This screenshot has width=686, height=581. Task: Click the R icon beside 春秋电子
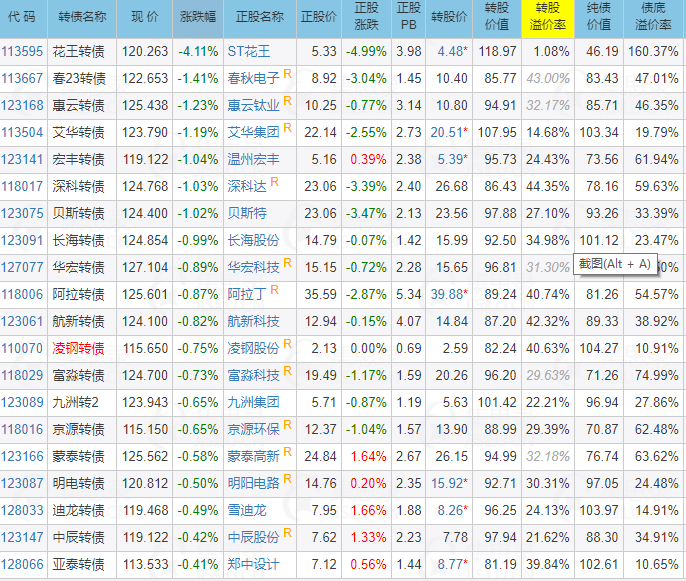288,75
